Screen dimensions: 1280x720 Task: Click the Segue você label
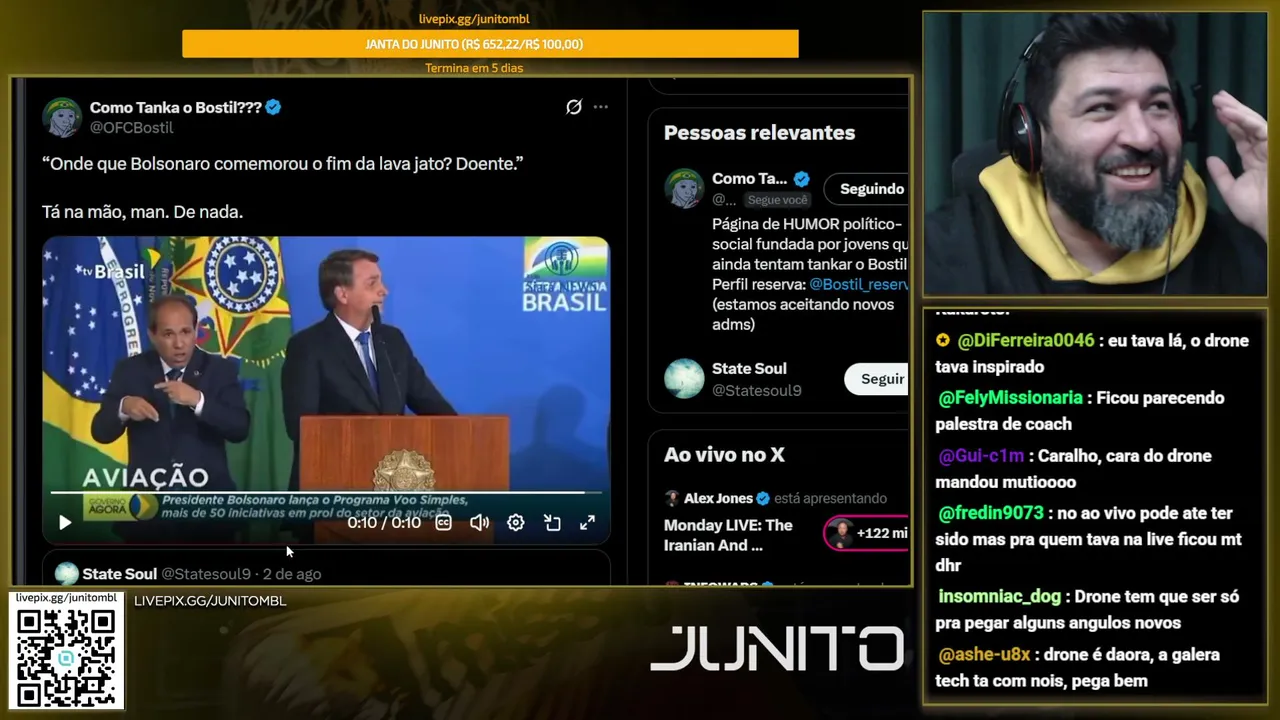[778, 200]
